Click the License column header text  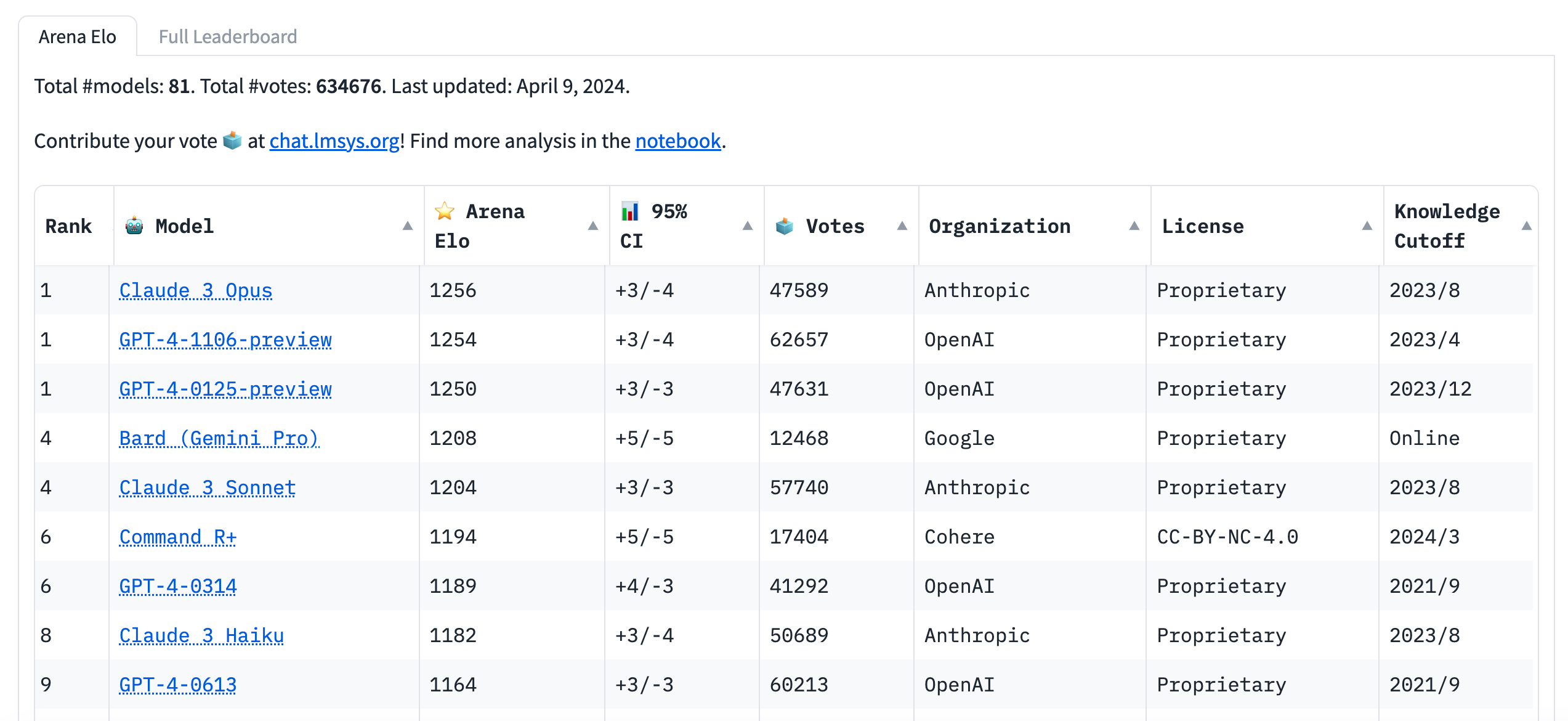(x=1203, y=226)
